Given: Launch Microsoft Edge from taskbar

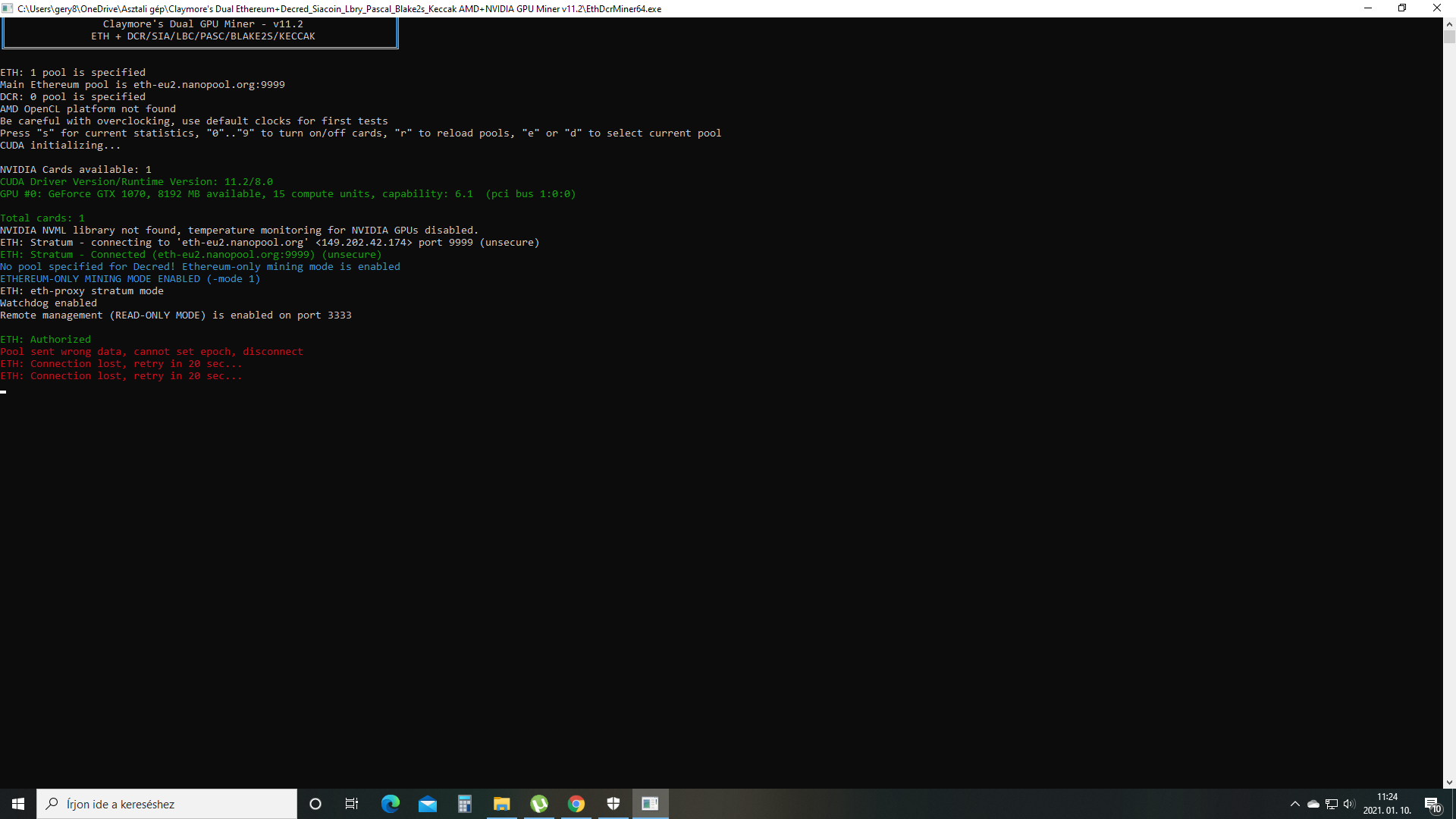Looking at the screenshot, I should pos(390,804).
